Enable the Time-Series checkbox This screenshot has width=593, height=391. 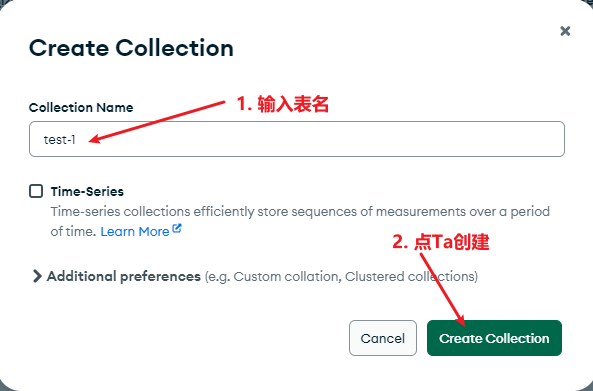click(36, 191)
